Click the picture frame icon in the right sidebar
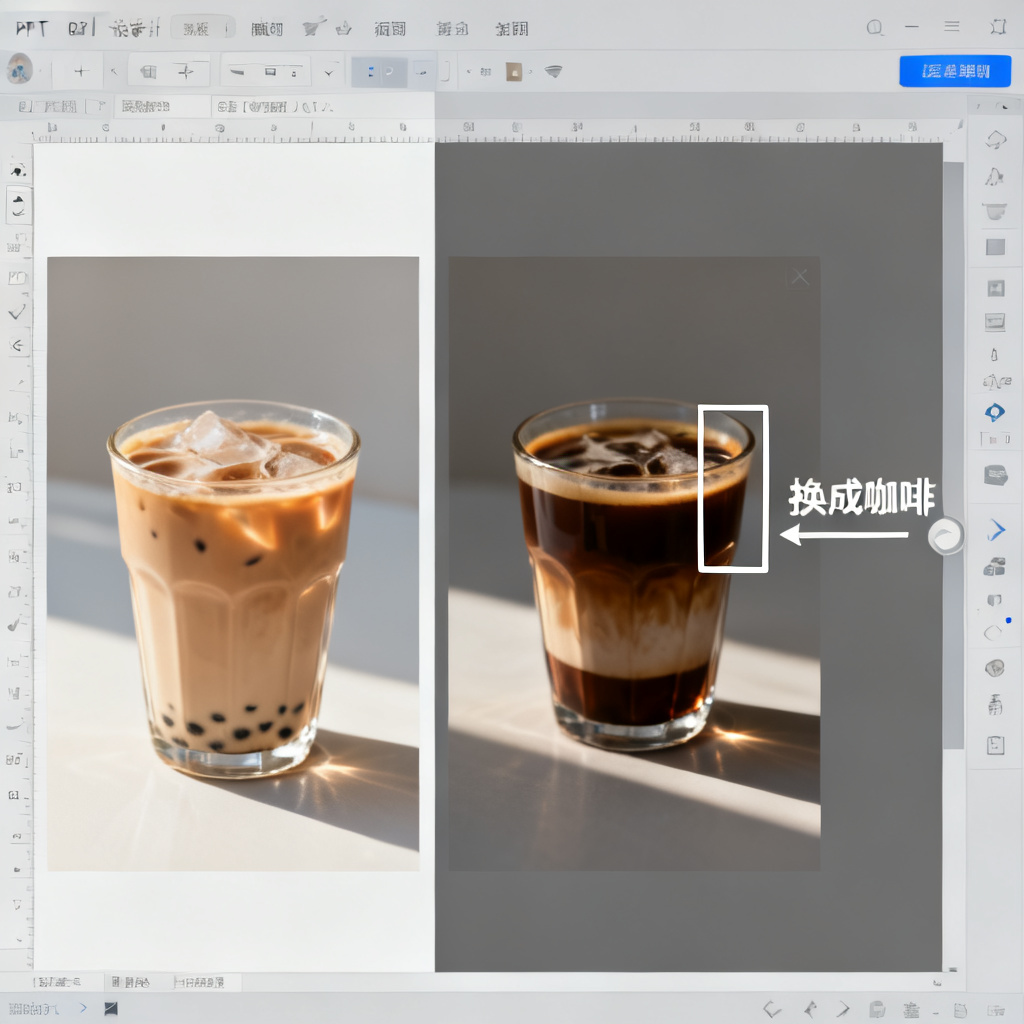 point(996,288)
